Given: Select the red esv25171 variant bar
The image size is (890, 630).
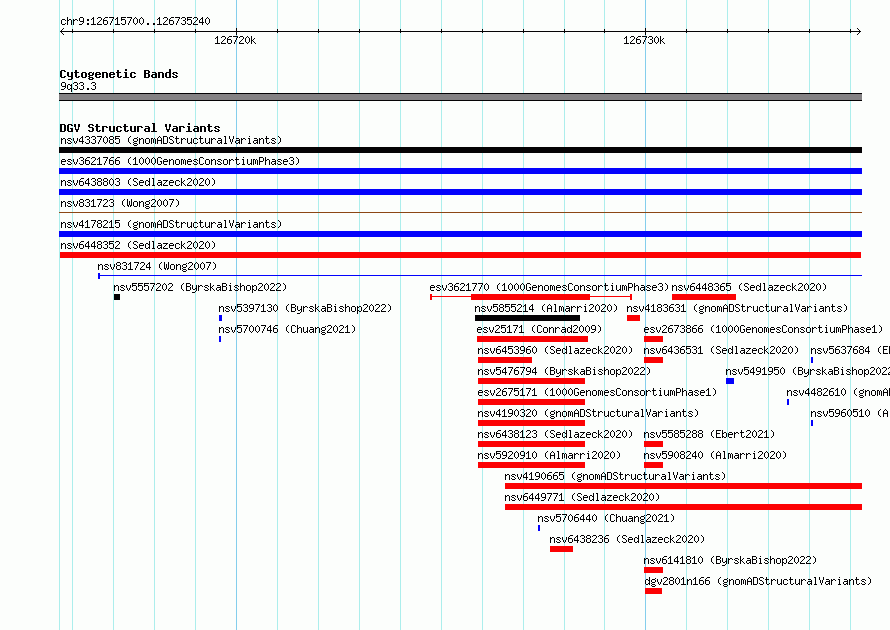Looking at the screenshot, I should 532,339.
